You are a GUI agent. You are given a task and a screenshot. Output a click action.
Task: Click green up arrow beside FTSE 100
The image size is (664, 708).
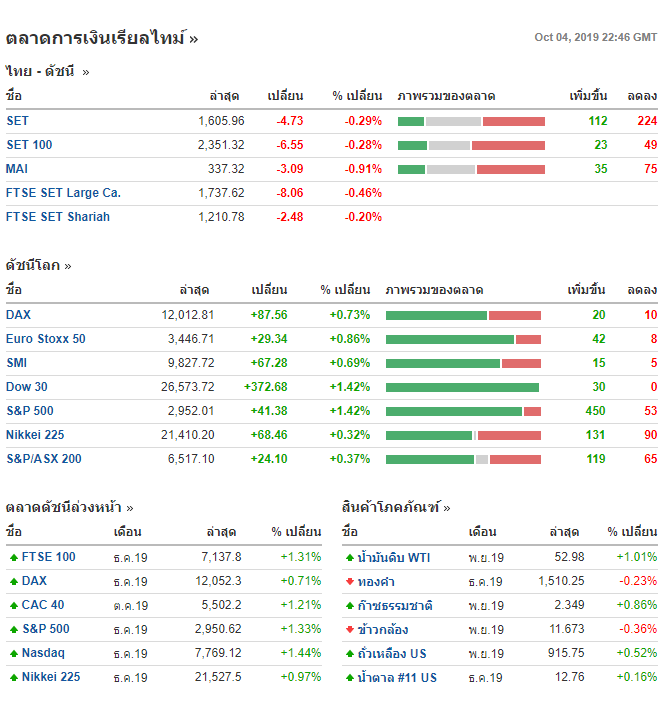[x=14, y=558]
